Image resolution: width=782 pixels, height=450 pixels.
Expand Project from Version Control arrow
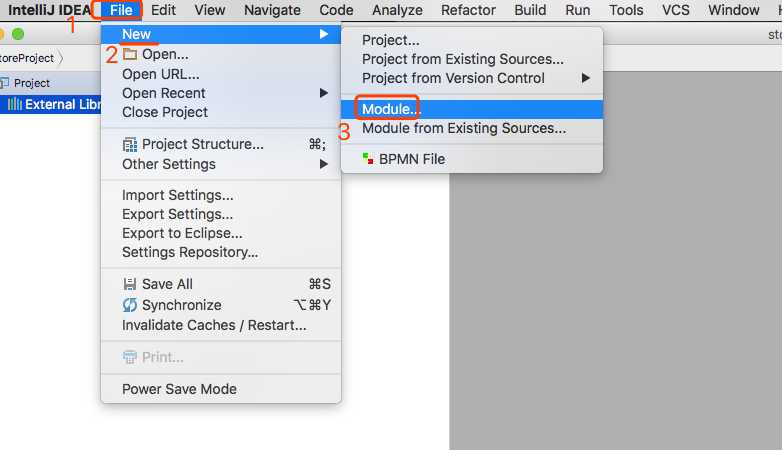pyautogui.click(x=586, y=78)
